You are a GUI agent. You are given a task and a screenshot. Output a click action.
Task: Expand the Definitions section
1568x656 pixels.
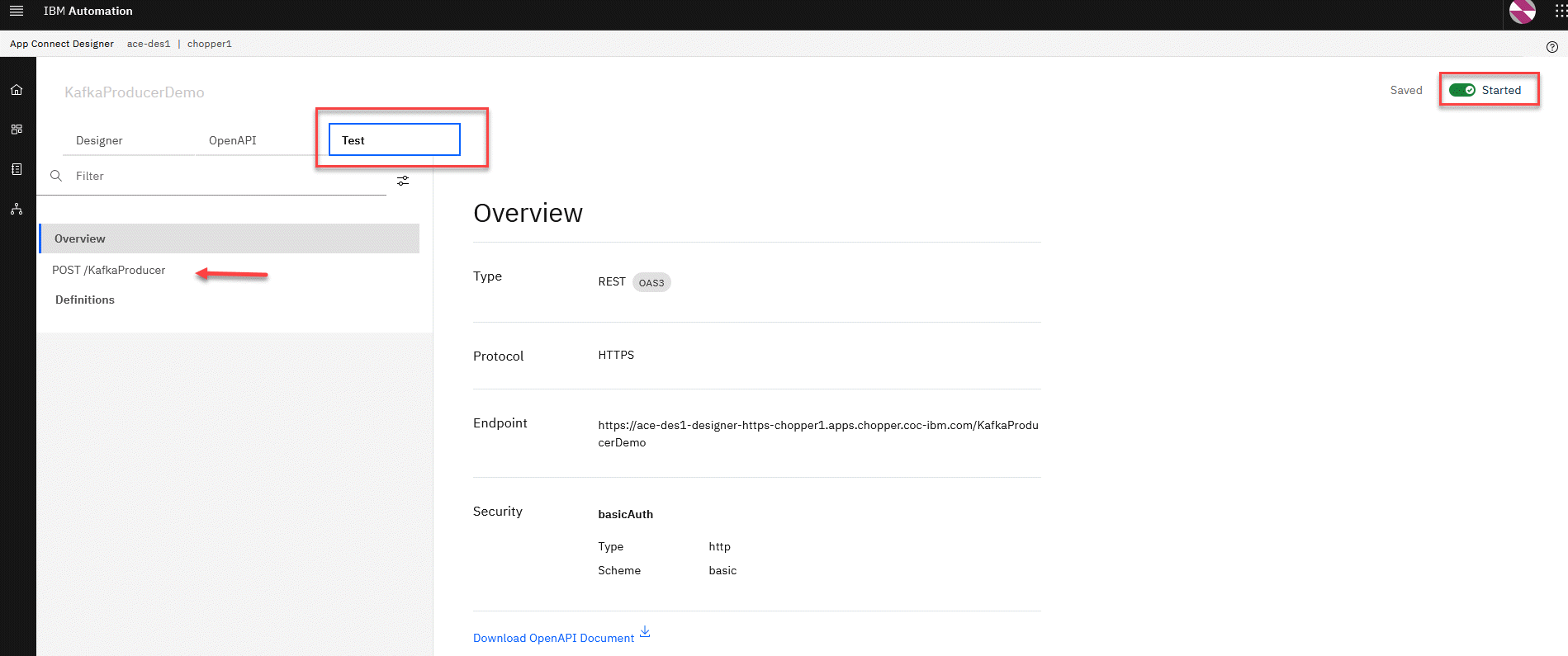pos(85,300)
